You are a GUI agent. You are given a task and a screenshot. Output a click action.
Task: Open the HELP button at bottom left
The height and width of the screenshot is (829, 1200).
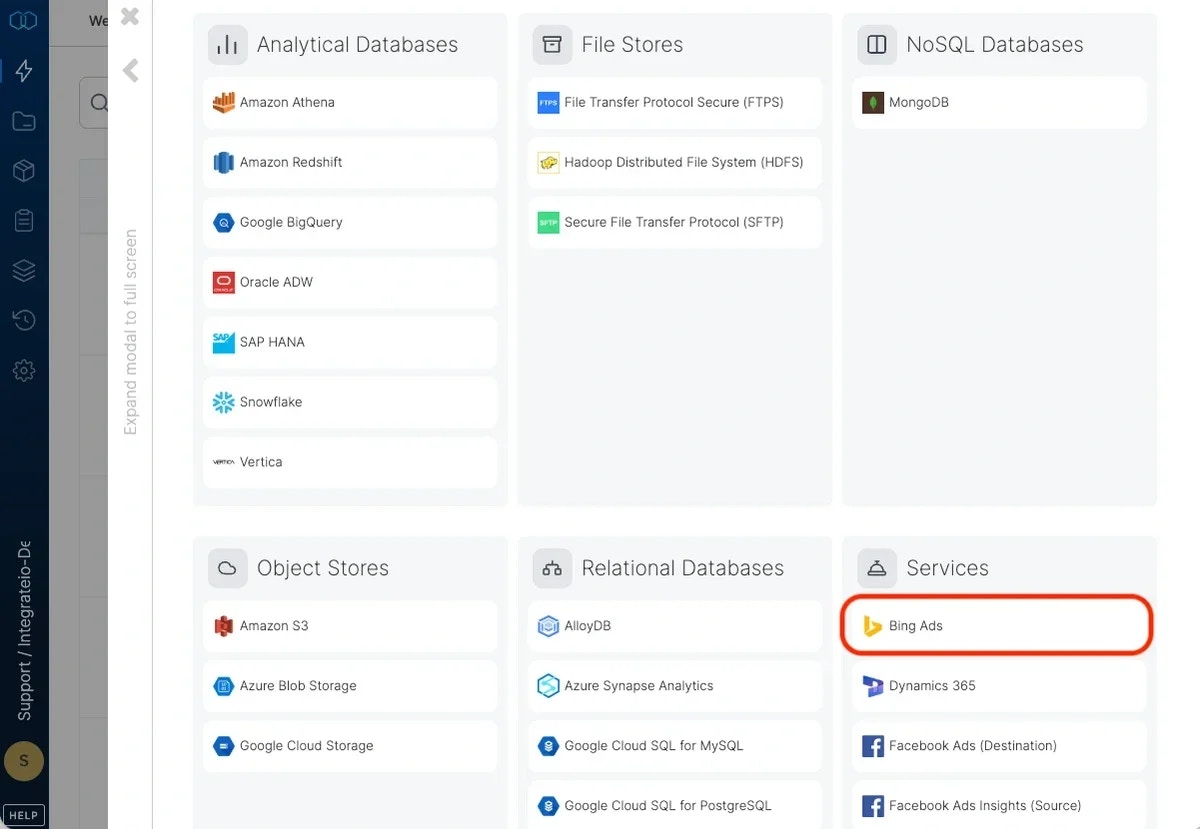pyautogui.click(x=23, y=814)
